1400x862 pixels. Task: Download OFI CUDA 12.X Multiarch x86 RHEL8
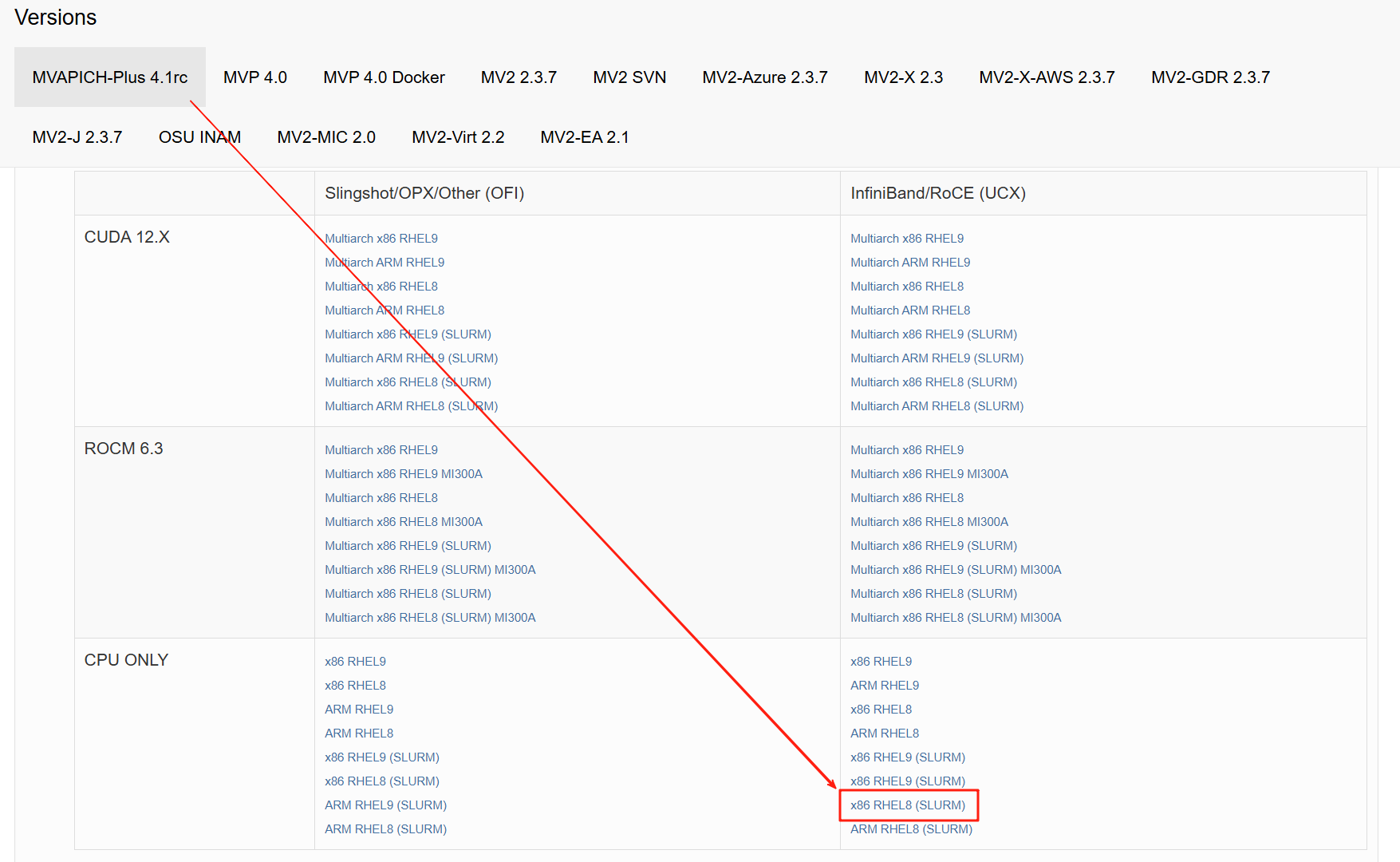pos(381,287)
